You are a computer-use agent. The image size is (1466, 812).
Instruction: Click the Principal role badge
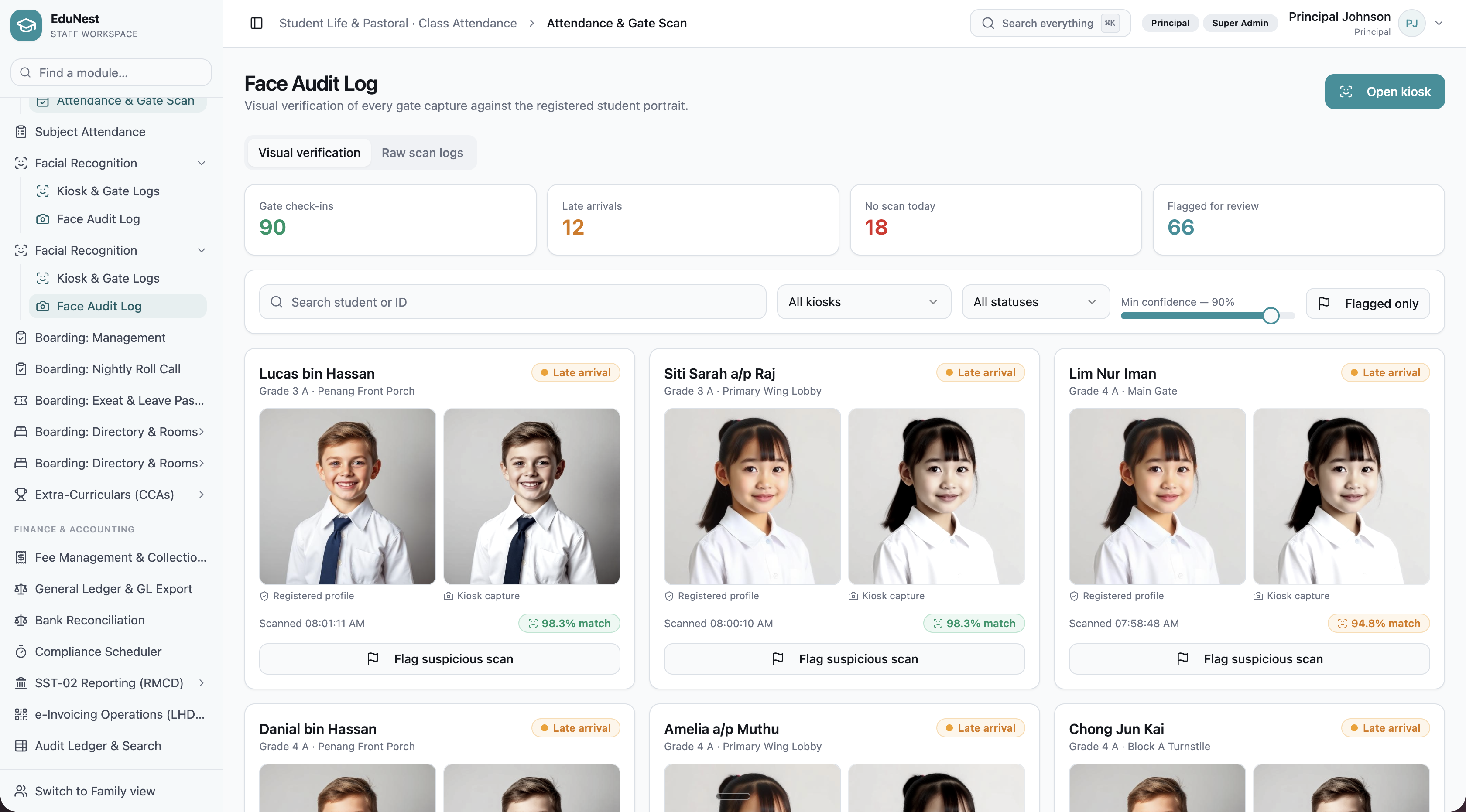[x=1170, y=23]
